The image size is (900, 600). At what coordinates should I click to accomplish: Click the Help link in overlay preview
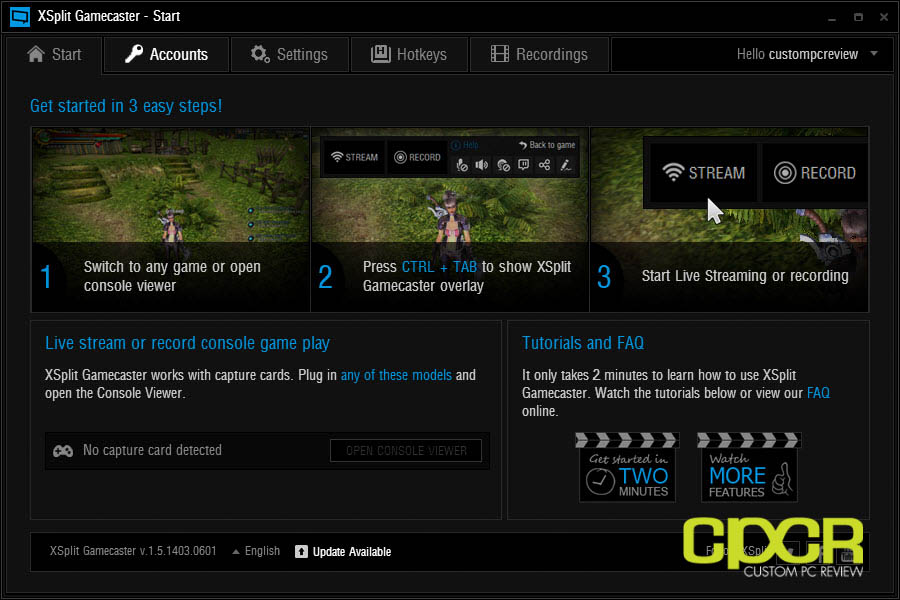tap(465, 145)
